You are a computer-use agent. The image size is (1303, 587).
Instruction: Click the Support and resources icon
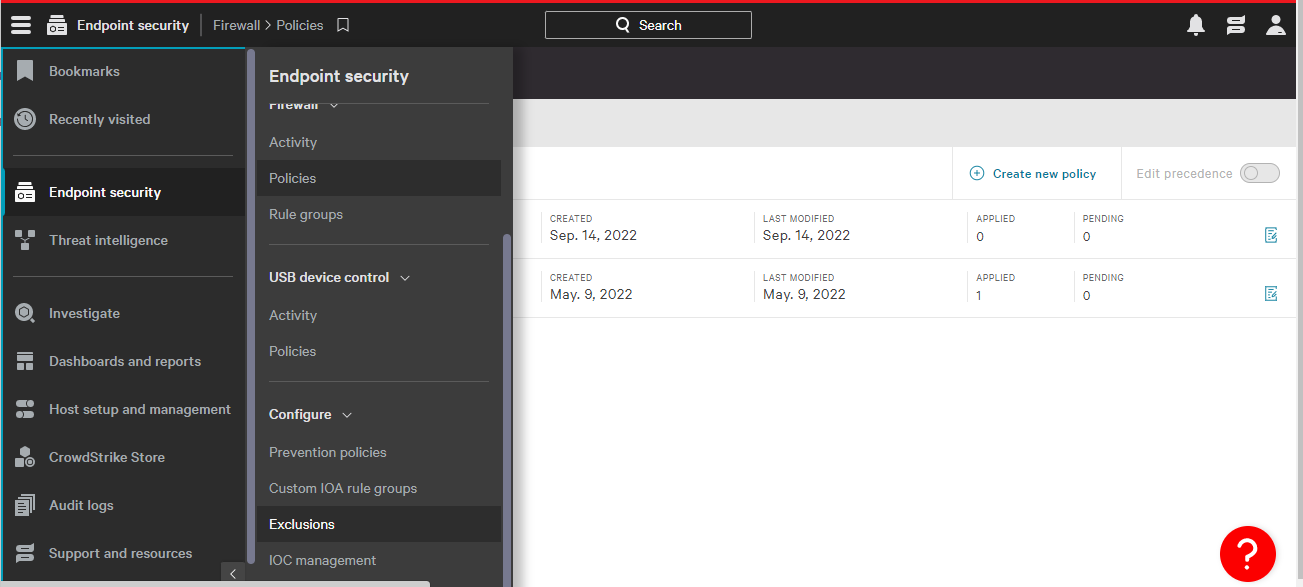click(x=25, y=553)
